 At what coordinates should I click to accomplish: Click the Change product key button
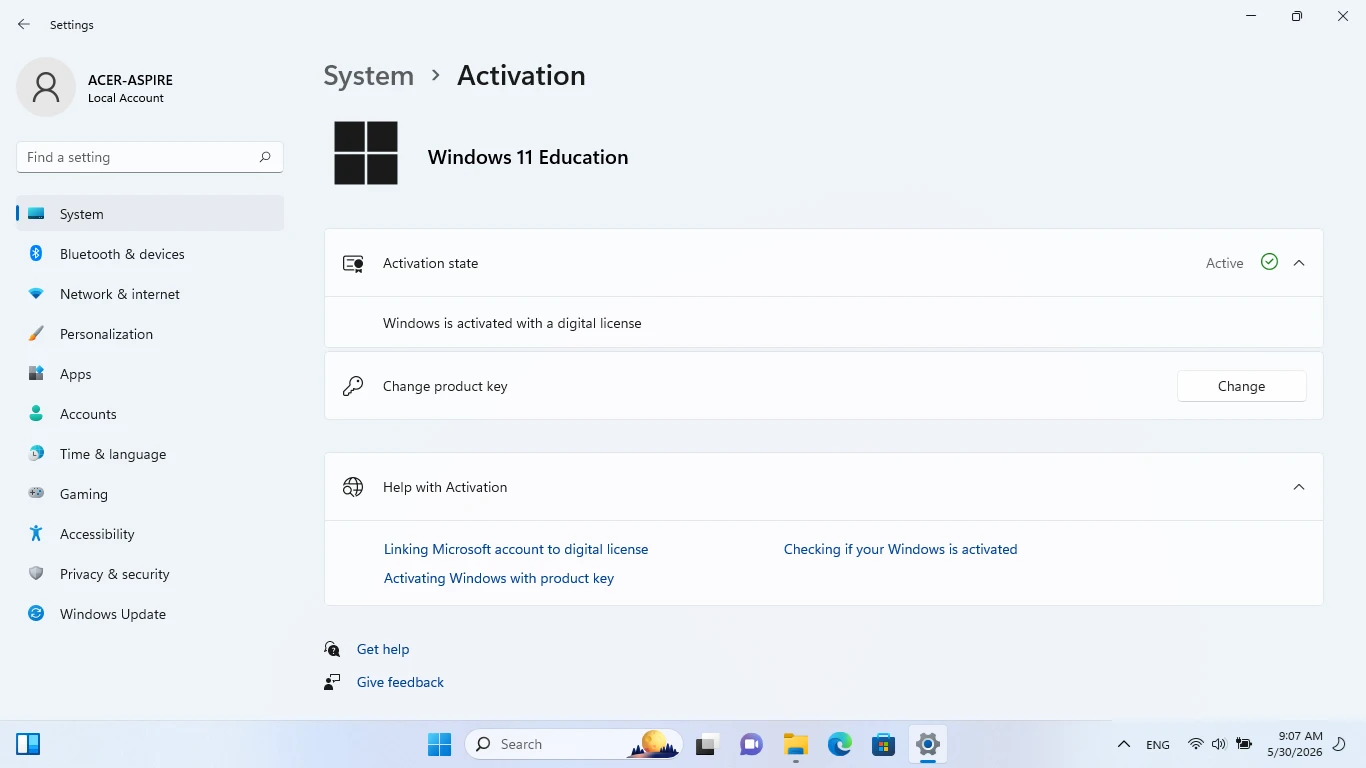pos(1241,386)
